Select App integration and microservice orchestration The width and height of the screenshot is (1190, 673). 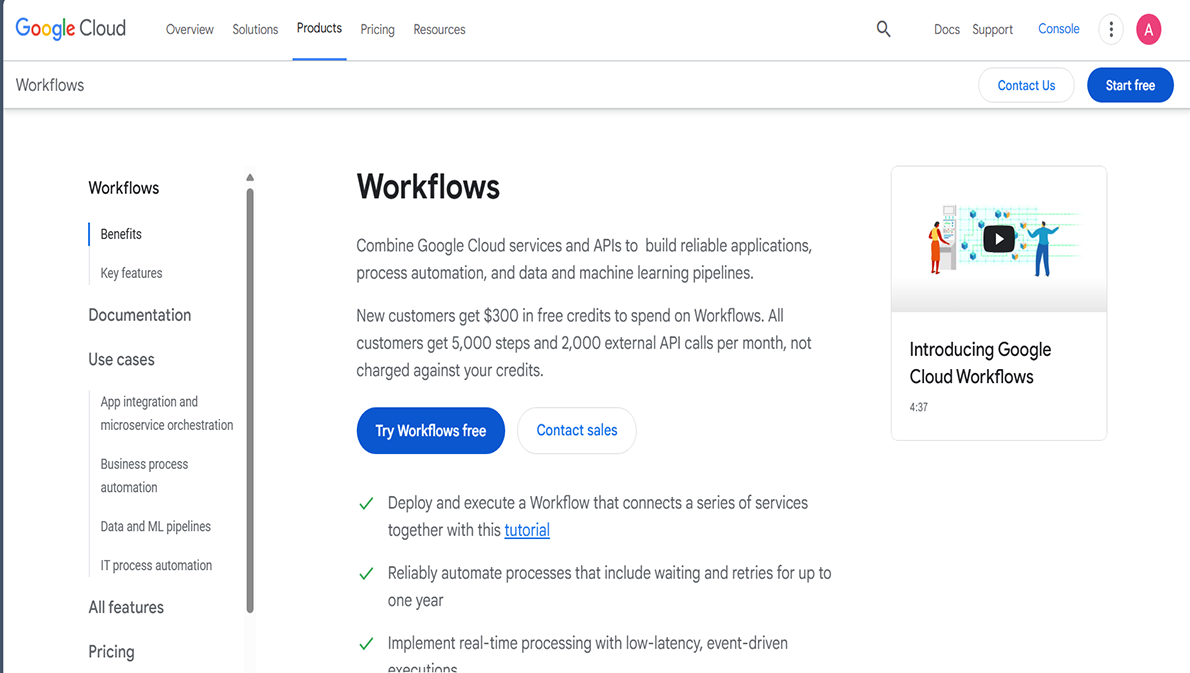point(167,414)
